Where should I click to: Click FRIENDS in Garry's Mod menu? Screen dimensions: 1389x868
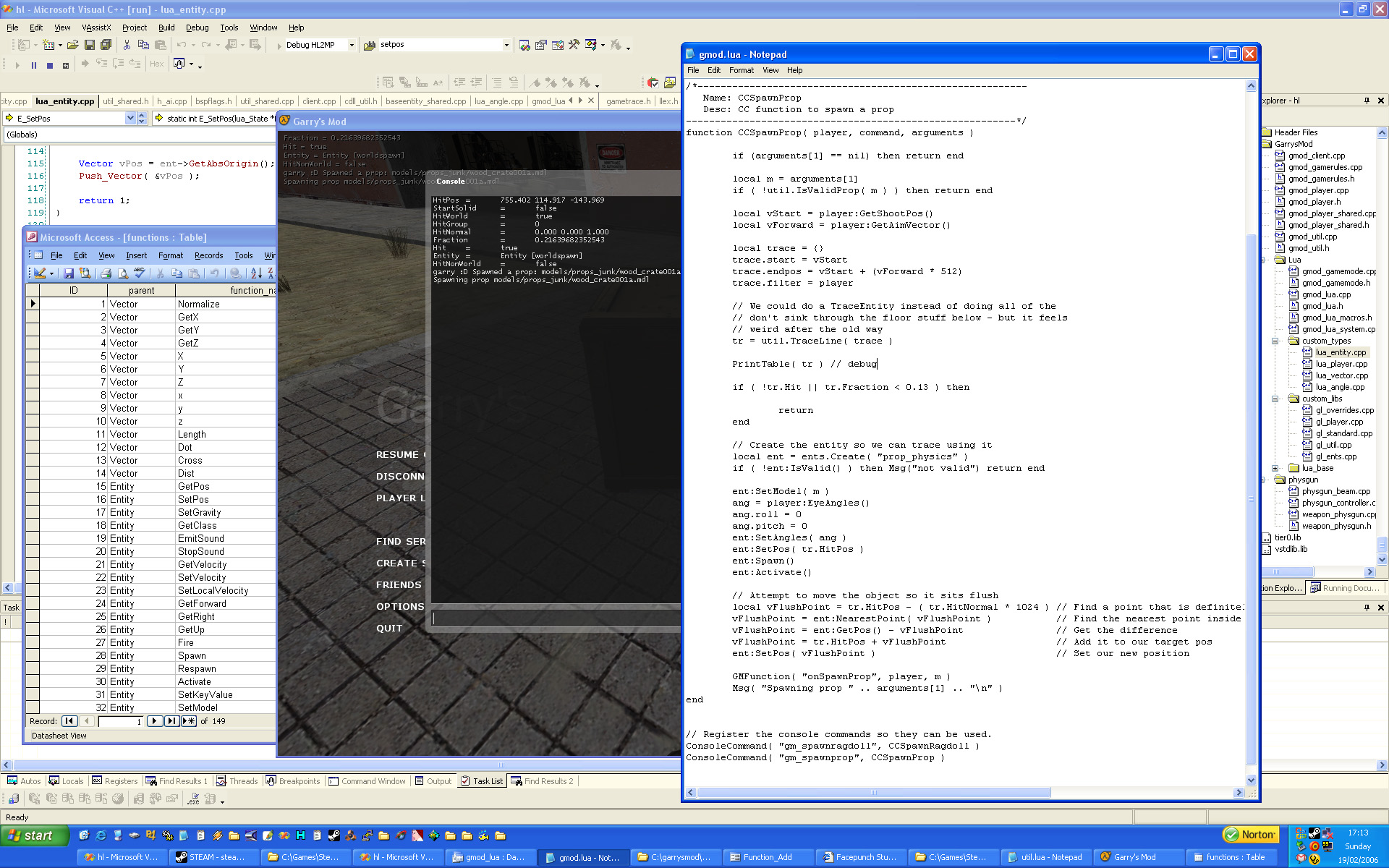[x=399, y=585]
